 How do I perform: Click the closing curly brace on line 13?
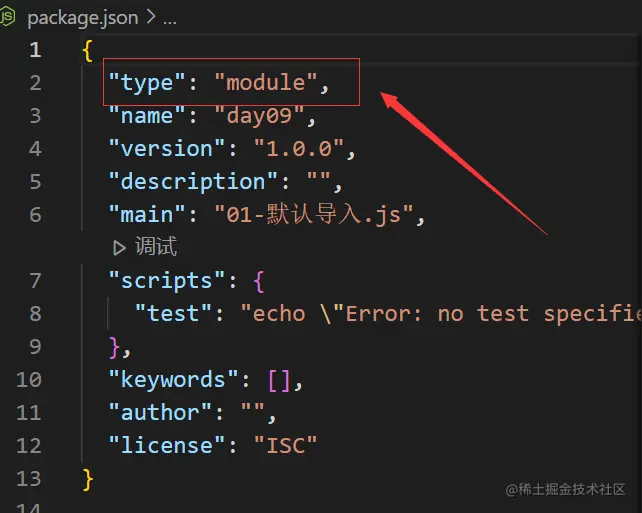point(88,479)
